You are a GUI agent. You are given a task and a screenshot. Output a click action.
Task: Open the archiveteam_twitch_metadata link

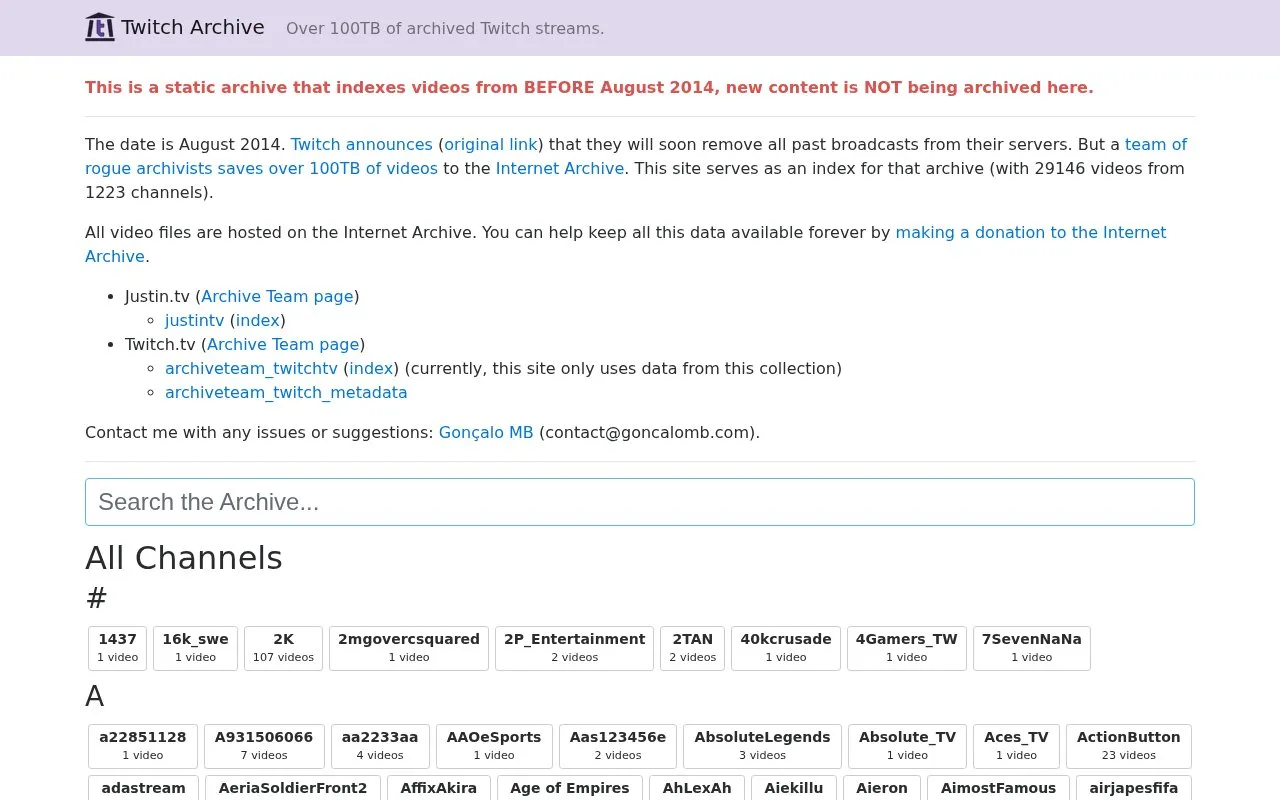click(286, 392)
